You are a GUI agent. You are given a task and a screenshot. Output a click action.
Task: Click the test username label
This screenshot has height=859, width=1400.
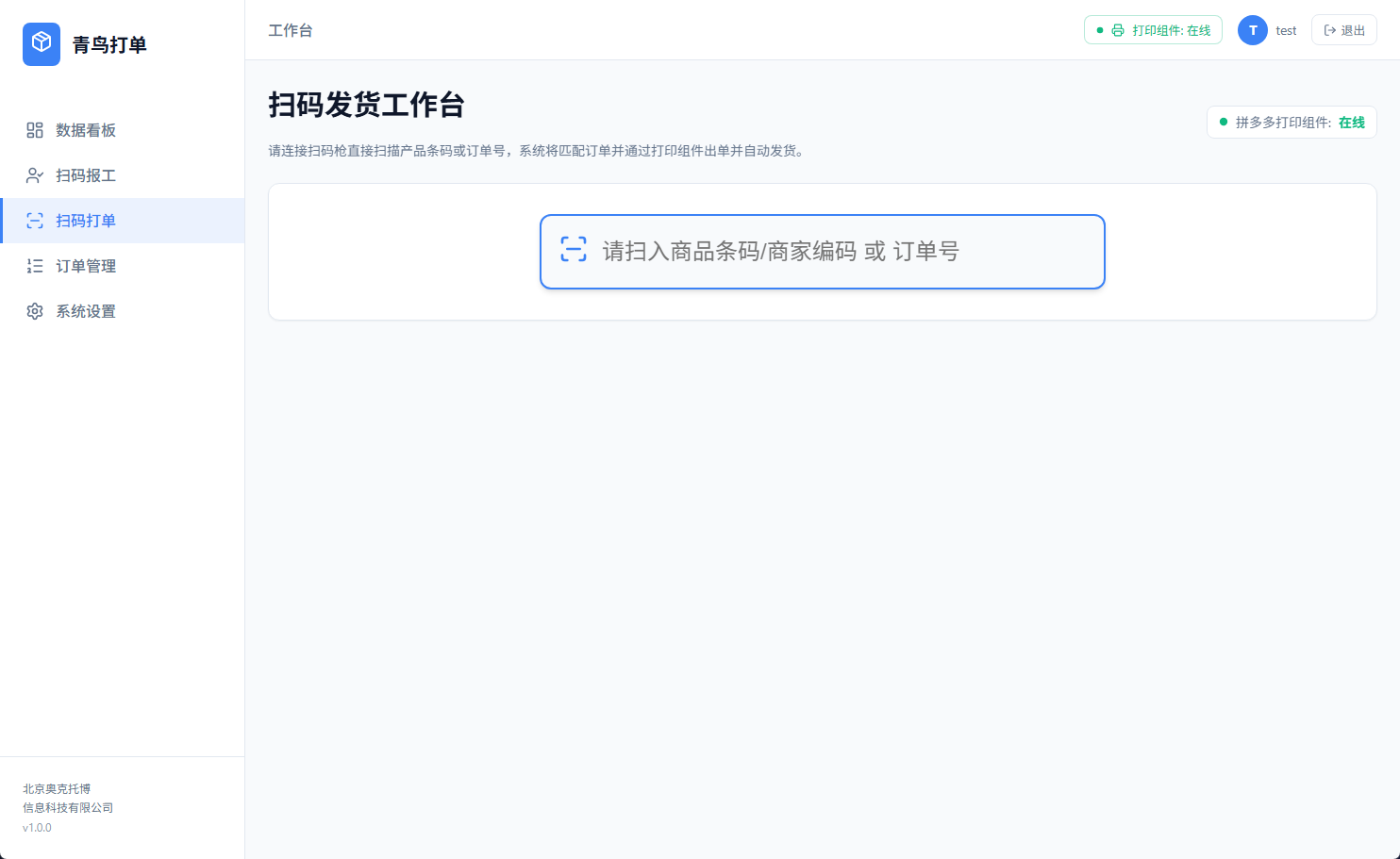[x=1286, y=31]
